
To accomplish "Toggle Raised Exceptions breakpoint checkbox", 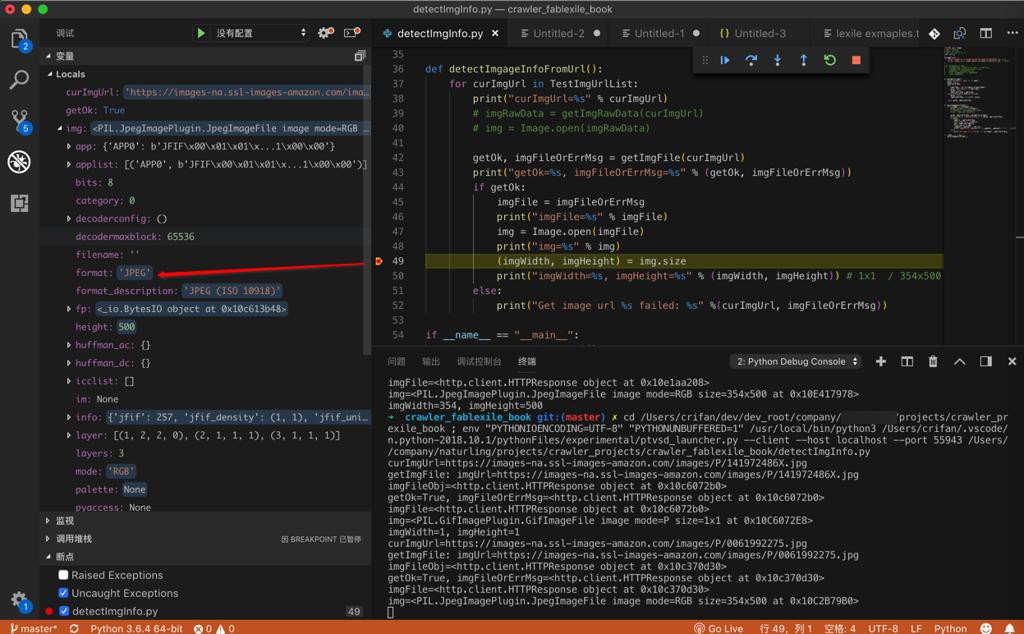I will pyautogui.click(x=63, y=575).
